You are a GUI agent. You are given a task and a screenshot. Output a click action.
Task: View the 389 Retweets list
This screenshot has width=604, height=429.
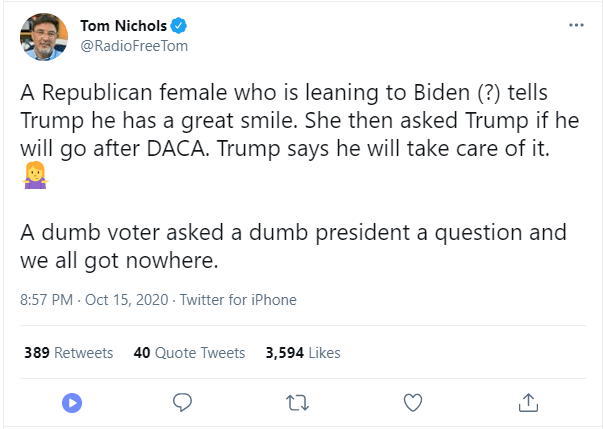[x=68, y=353]
